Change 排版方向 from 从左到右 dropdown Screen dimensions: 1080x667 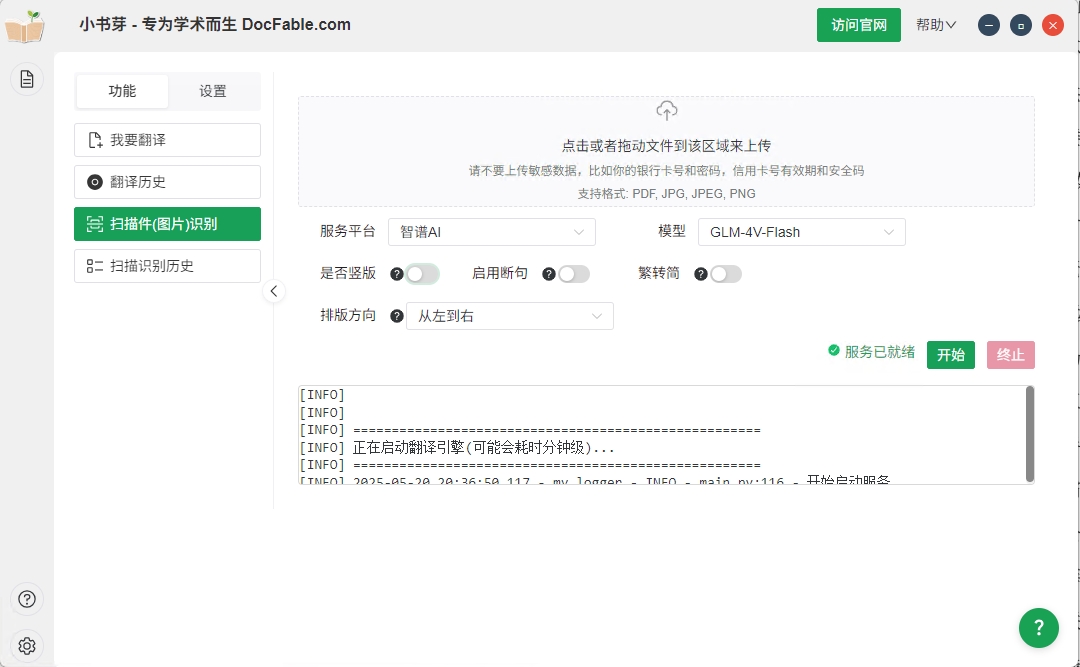point(510,315)
